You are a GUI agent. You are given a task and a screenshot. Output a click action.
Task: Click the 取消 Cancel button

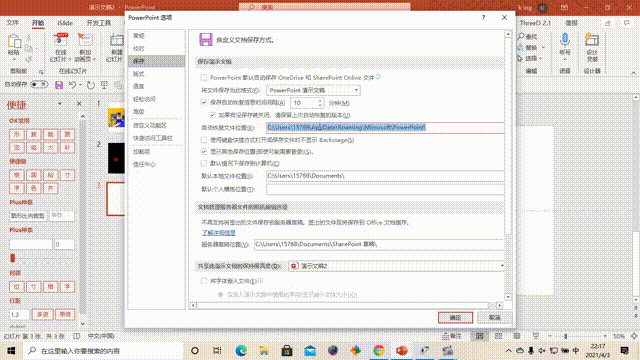click(494, 318)
